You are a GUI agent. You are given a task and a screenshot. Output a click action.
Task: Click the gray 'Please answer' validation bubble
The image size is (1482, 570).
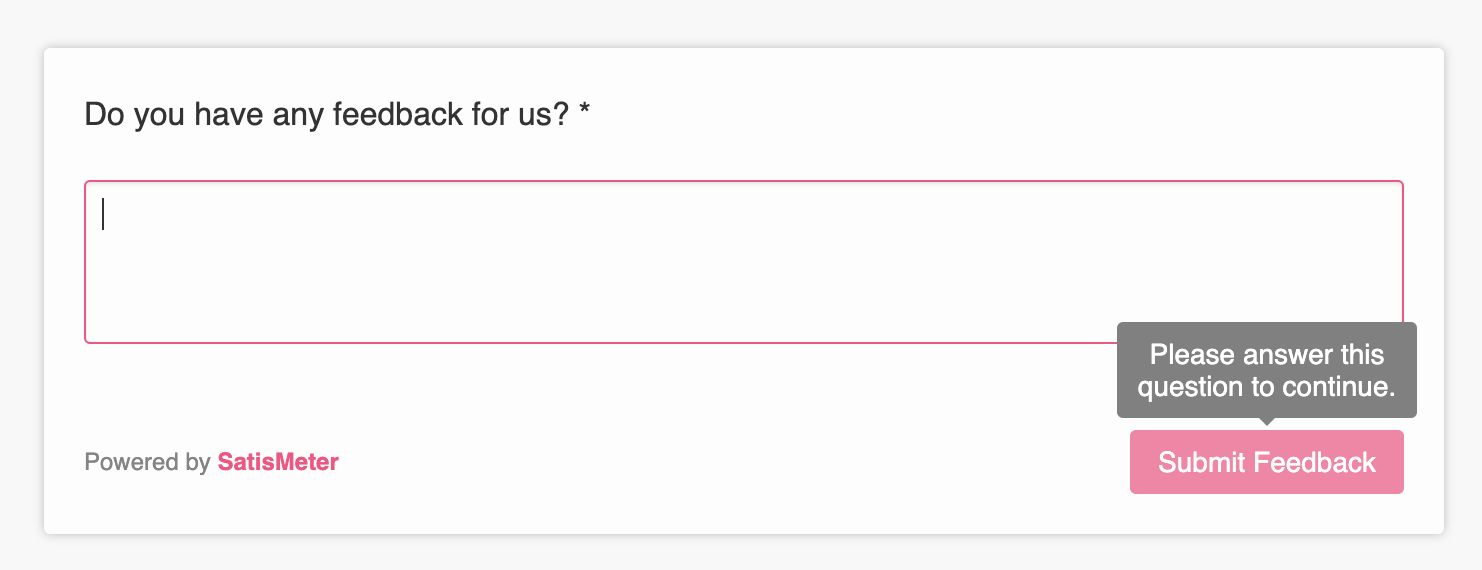pos(1266,370)
